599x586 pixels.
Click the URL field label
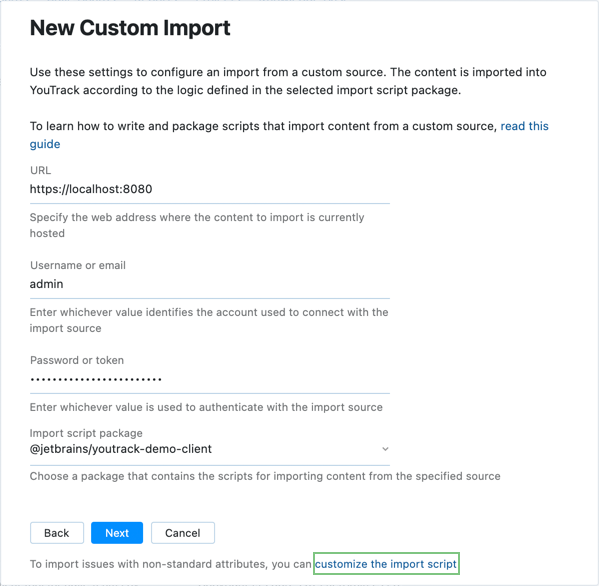(x=40, y=170)
